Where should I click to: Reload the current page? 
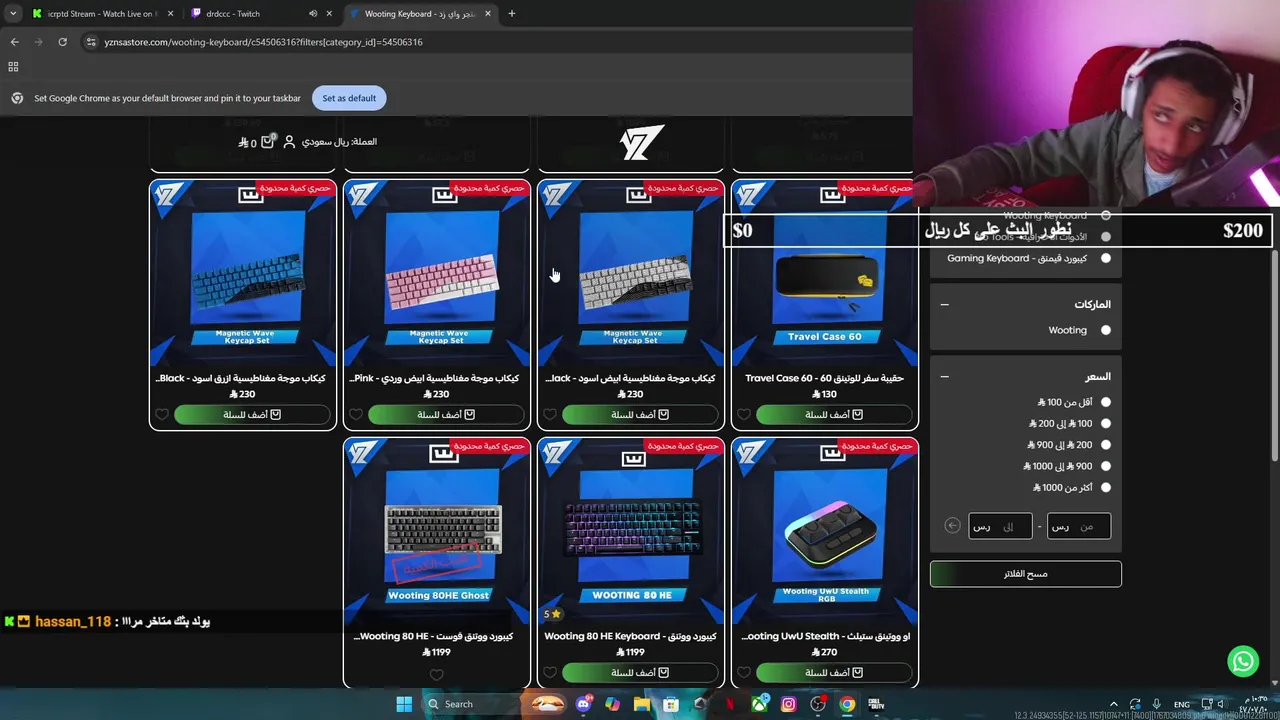[62, 42]
